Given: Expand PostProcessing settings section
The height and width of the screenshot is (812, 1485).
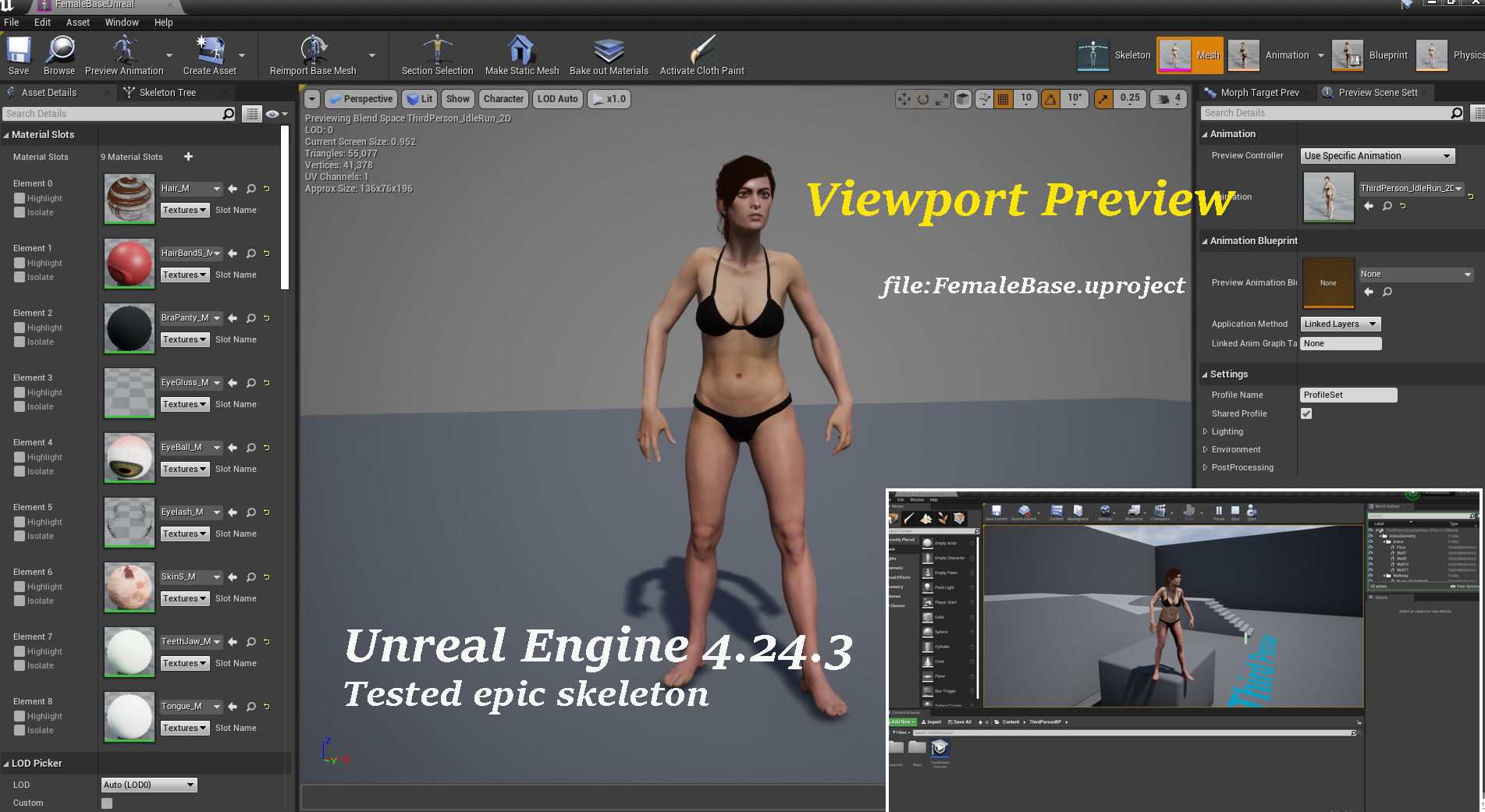Looking at the screenshot, I should tap(1206, 467).
